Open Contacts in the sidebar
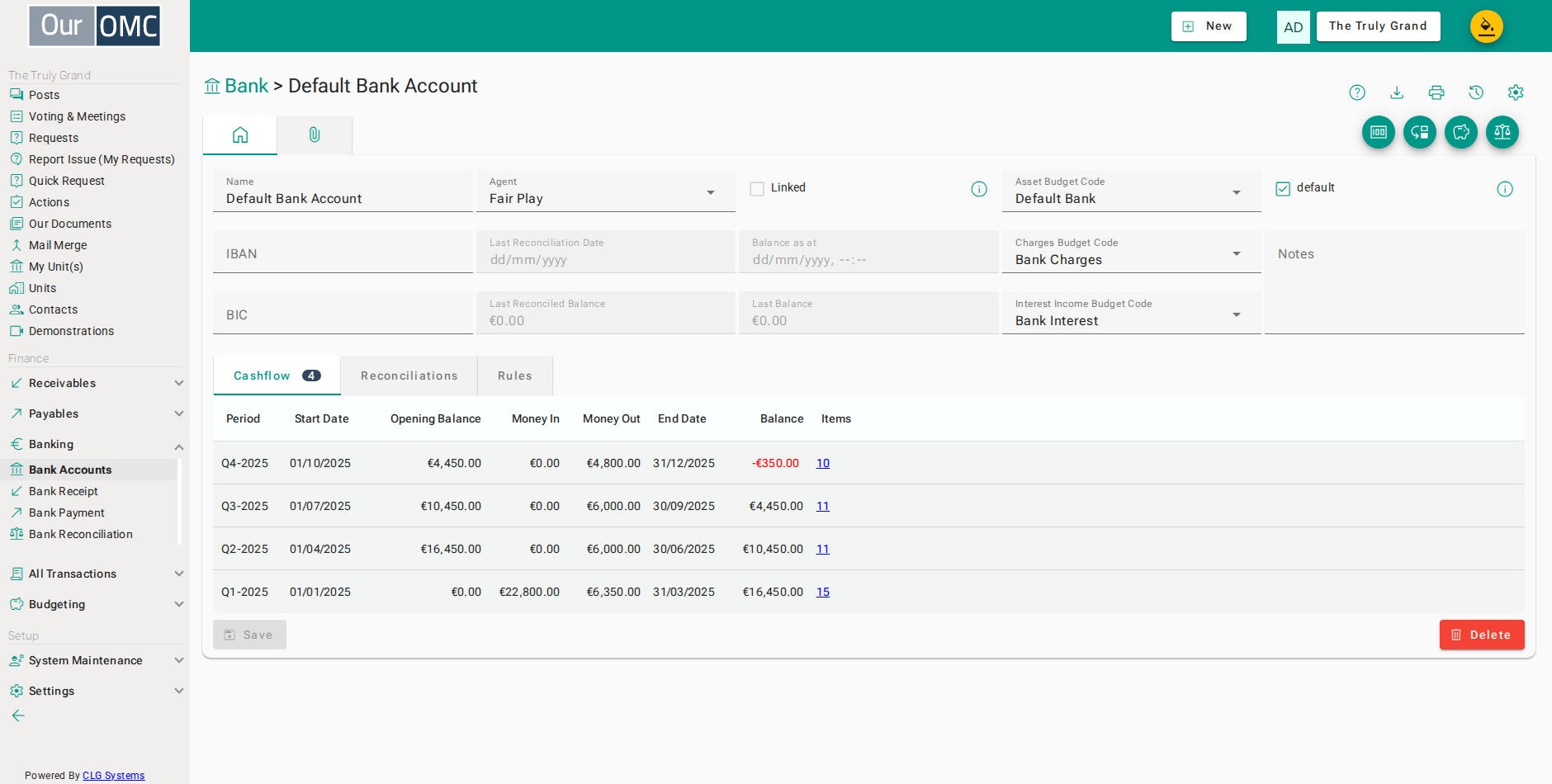Image resolution: width=1552 pixels, height=784 pixels. tap(53, 309)
